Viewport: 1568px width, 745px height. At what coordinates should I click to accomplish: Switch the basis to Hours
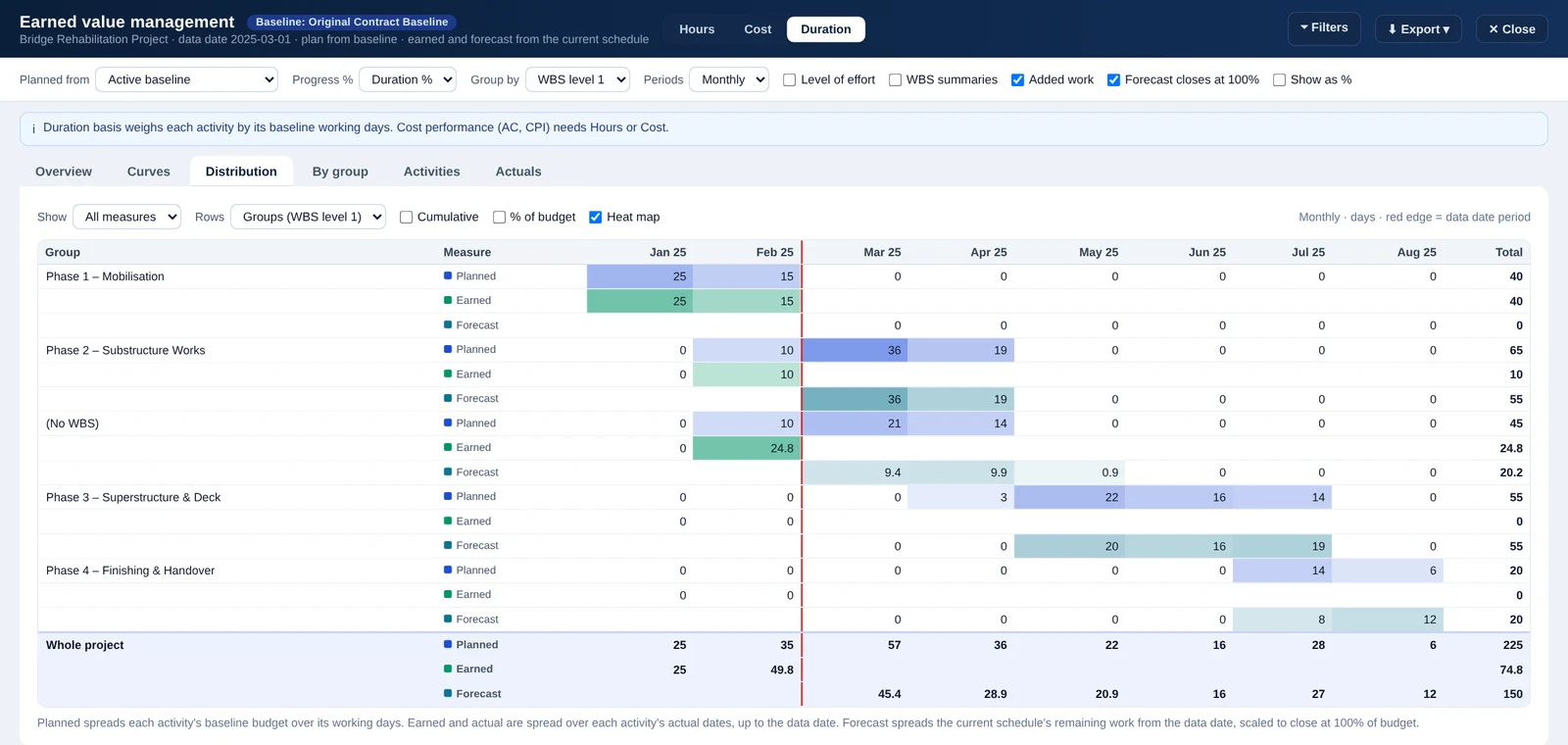point(697,29)
